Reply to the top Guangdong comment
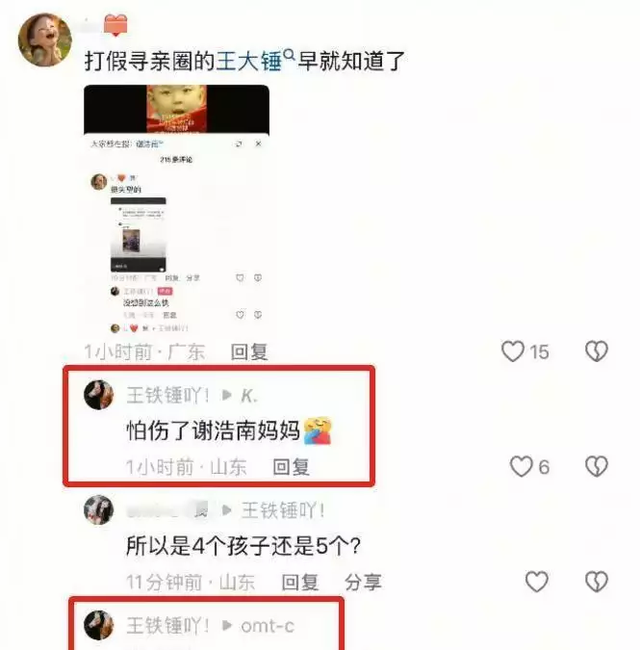Screen dimensions: 640x650 point(249,352)
